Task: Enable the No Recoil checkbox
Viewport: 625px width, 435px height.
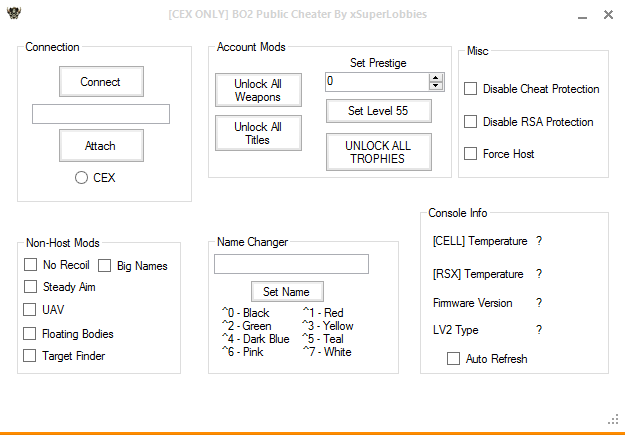Action: point(31,265)
